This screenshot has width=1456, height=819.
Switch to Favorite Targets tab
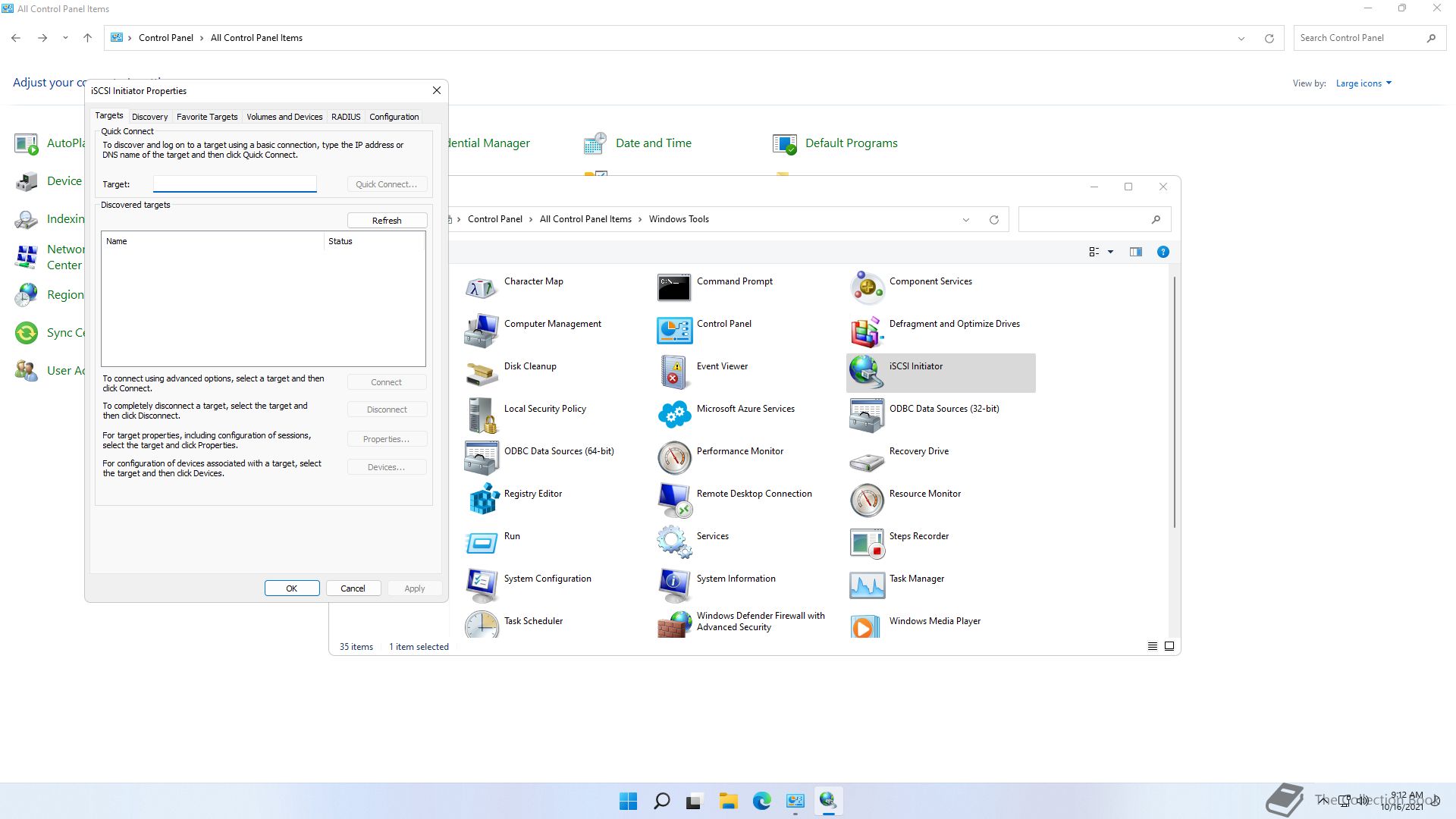(x=207, y=117)
